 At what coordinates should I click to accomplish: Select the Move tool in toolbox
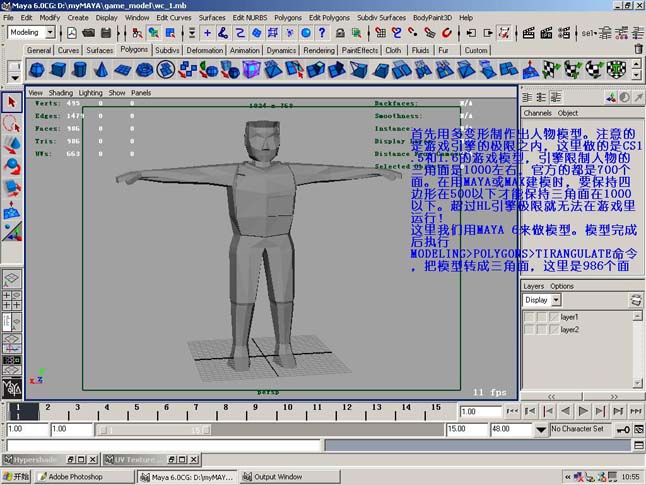(x=12, y=145)
